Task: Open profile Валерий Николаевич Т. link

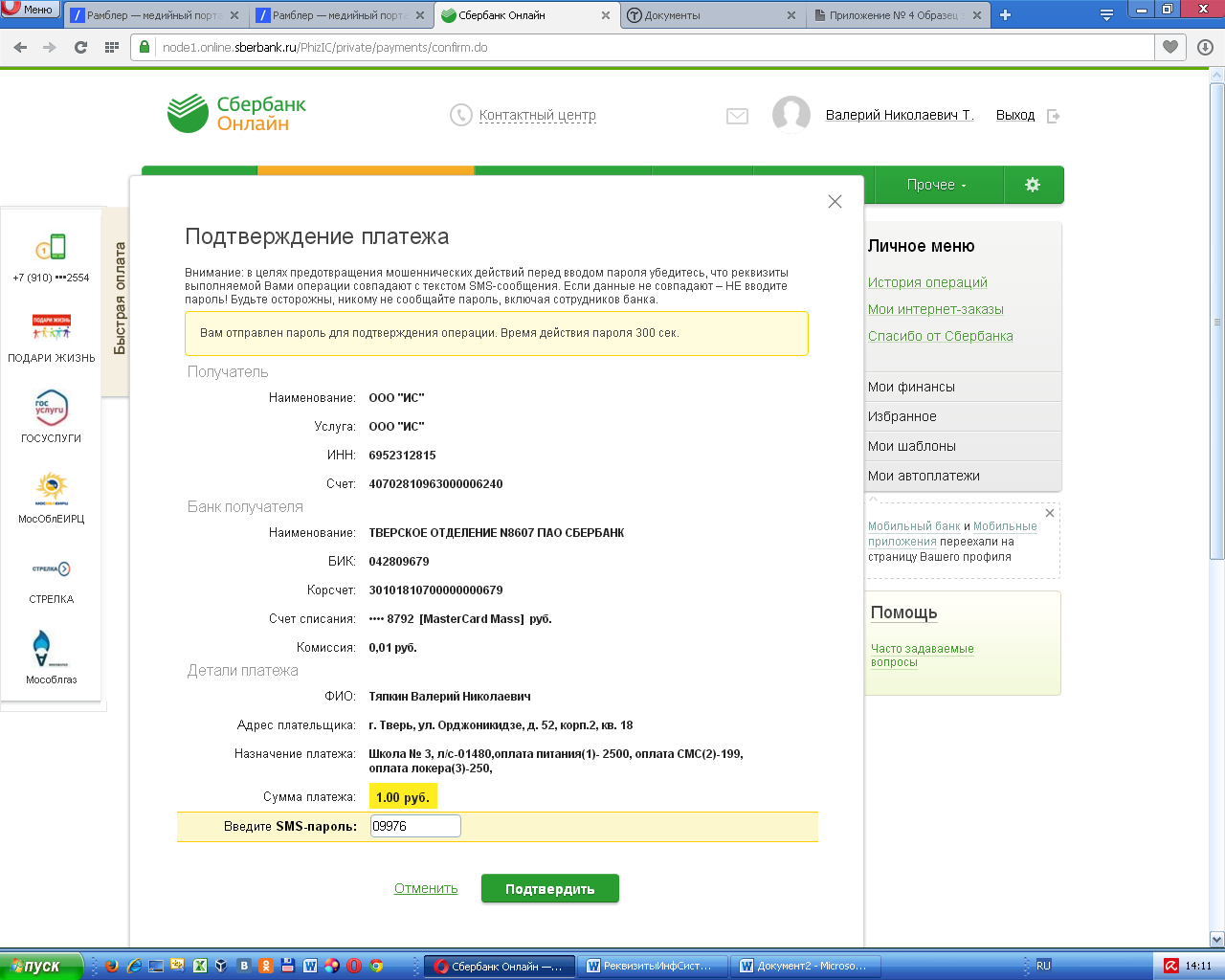Action: [900, 115]
